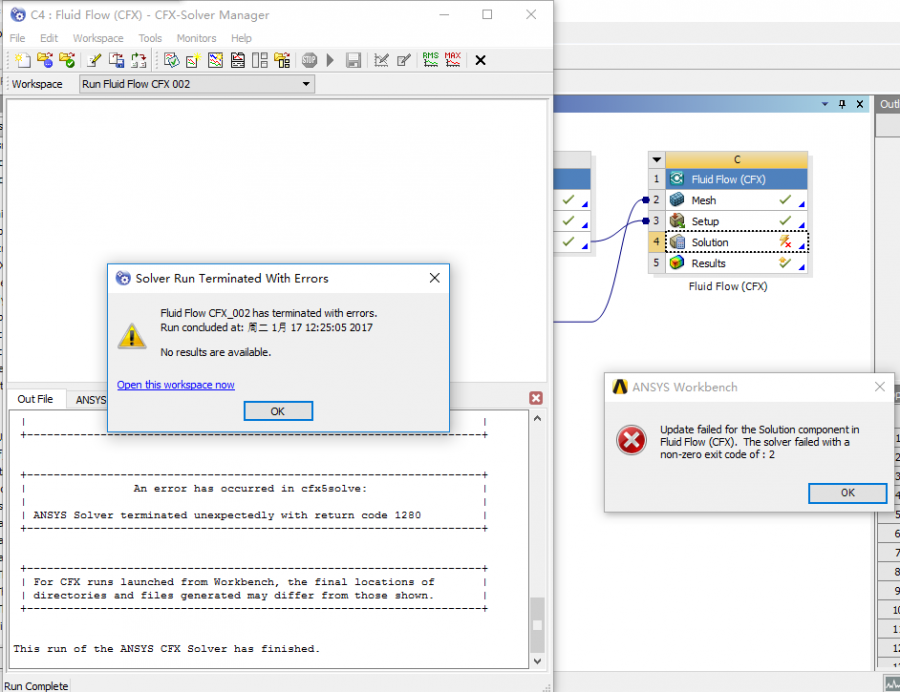Click the Backup Run save icon

pos(353,60)
